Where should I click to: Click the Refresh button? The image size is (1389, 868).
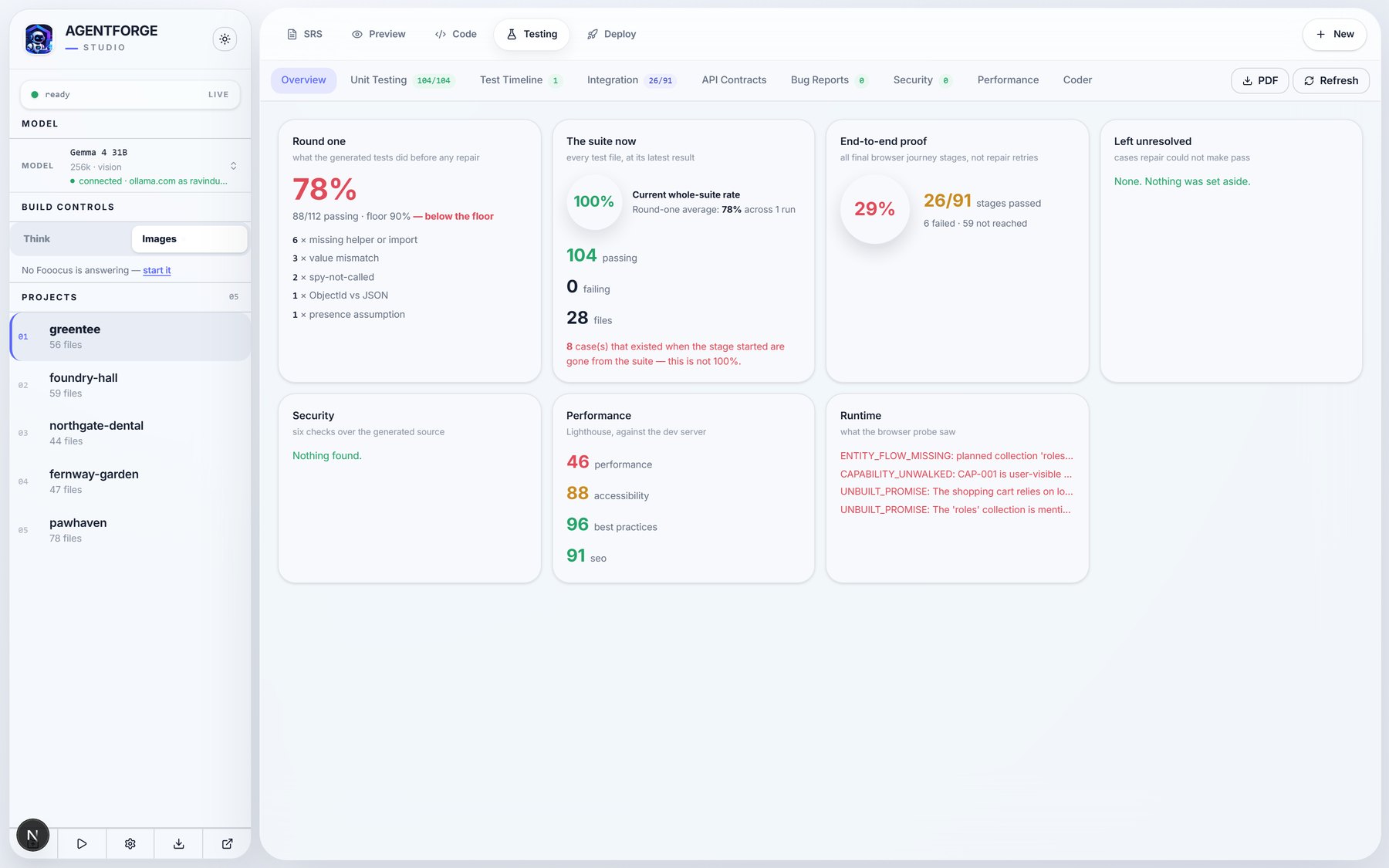point(1331,80)
